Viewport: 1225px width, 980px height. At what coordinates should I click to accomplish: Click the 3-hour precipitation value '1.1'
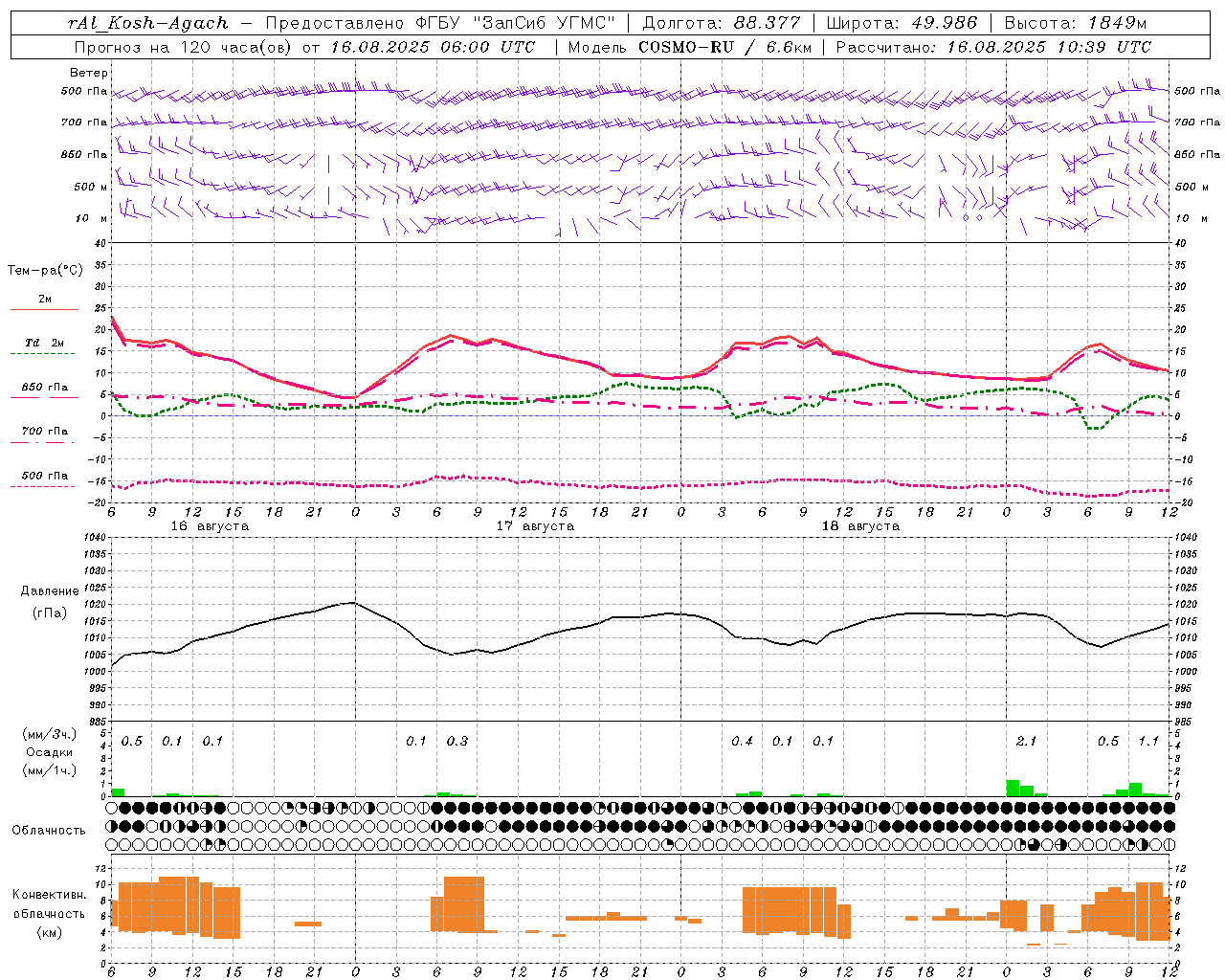(x=1148, y=741)
